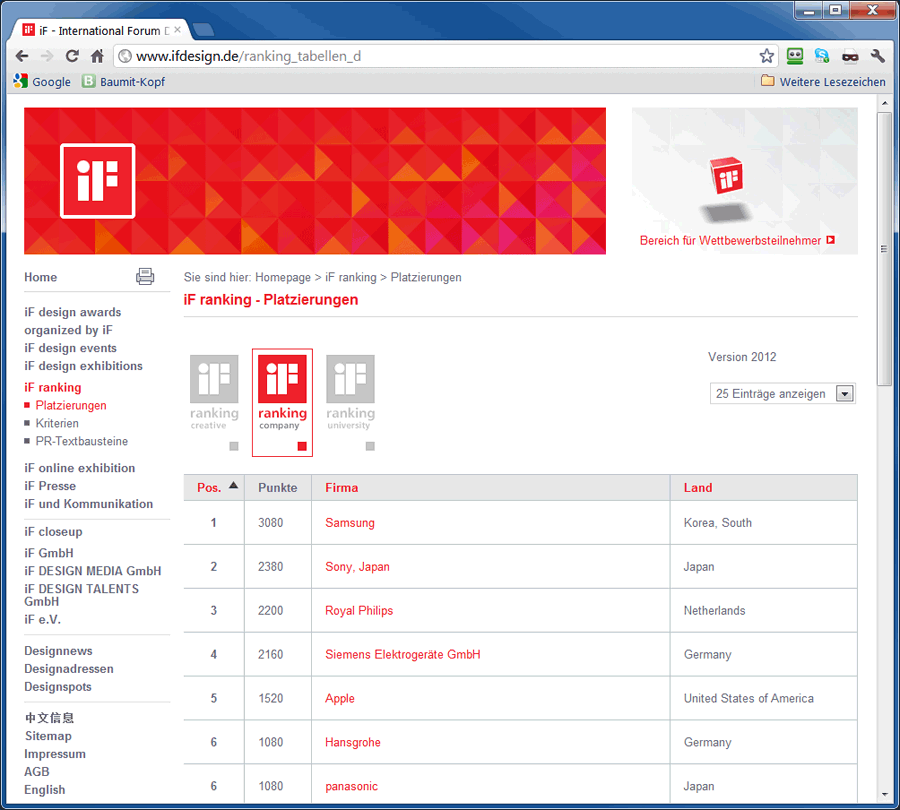Open Kriterien submenu item
Screen dimensions: 900x810
point(57,423)
